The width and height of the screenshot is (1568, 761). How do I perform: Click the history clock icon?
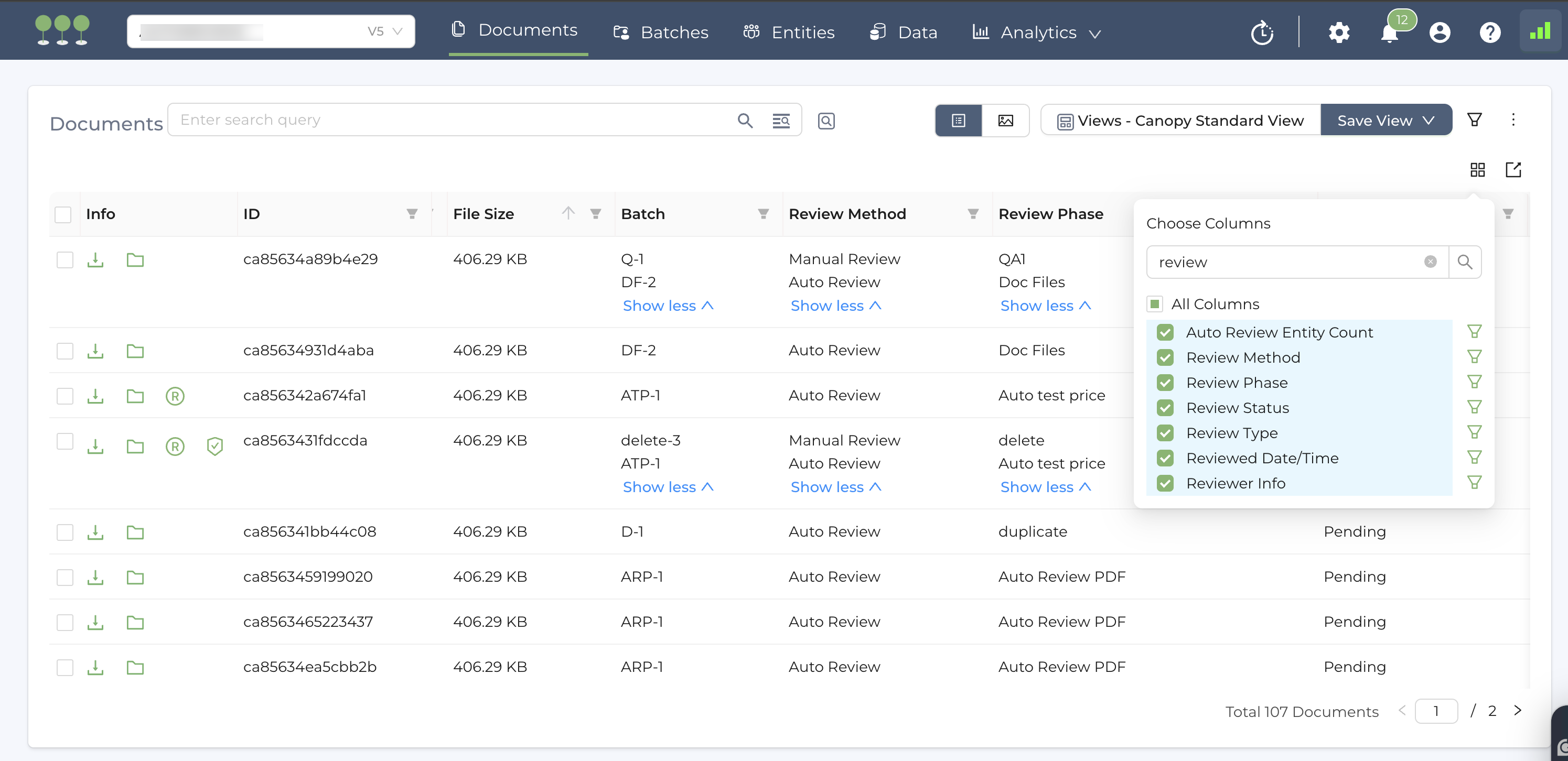pyautogui.click(x=1262, y=33)
